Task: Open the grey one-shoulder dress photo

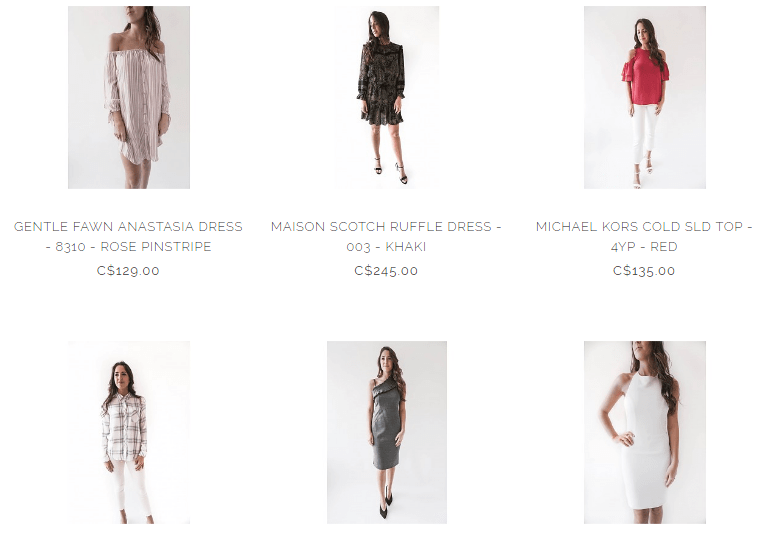Action: click(387, 432)
